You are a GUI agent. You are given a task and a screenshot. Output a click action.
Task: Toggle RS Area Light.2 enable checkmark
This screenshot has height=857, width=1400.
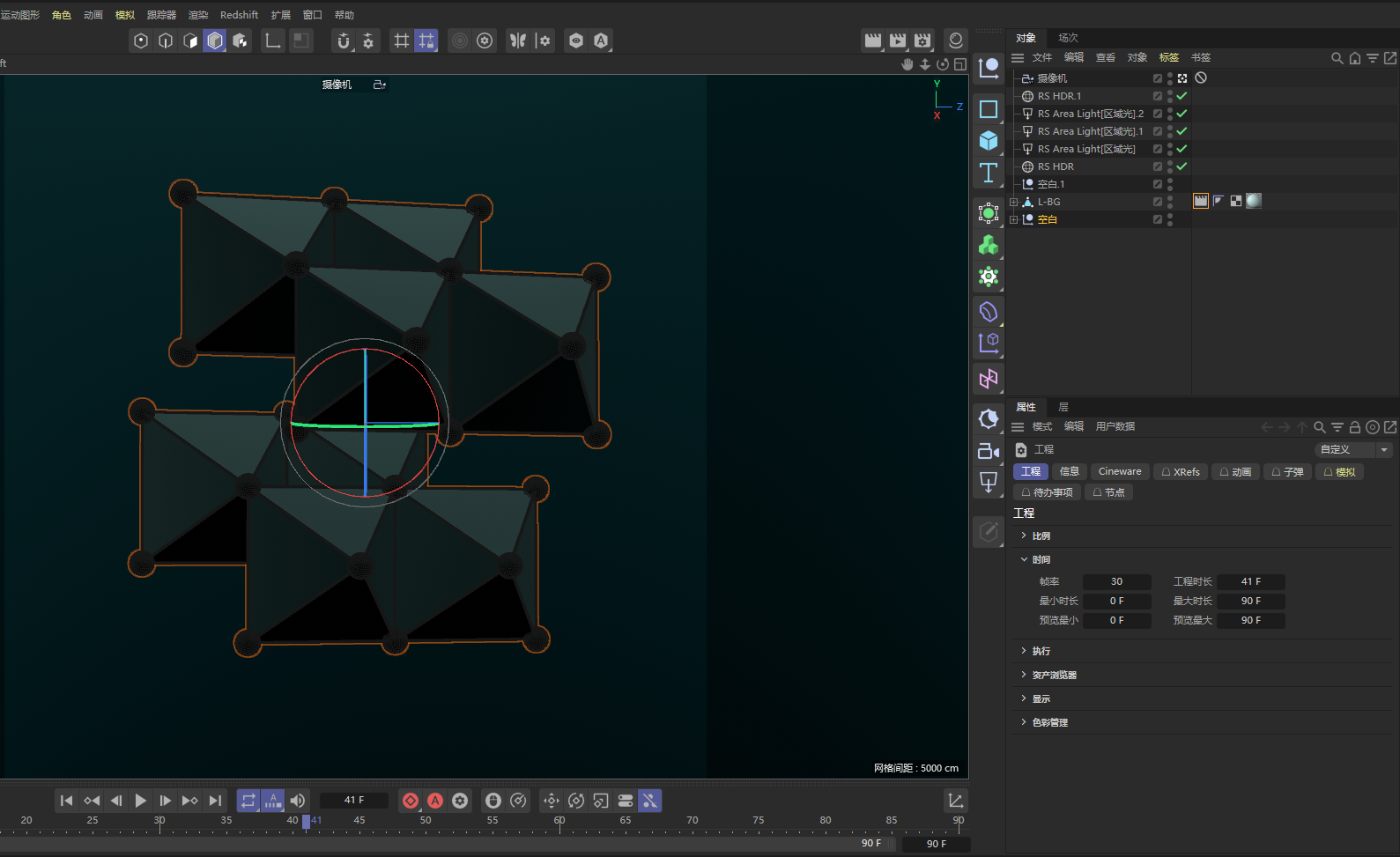click(x=1181, y=114)
